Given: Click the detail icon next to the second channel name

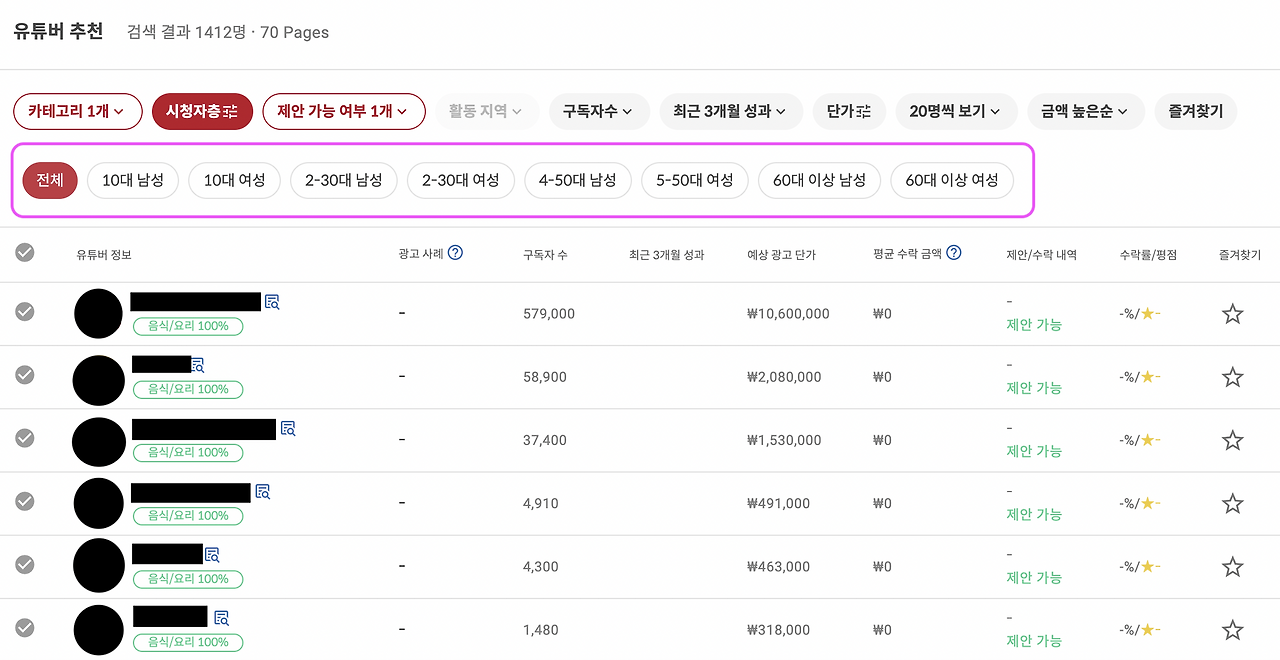Looking at the screenshot, I should pos(196,365).
